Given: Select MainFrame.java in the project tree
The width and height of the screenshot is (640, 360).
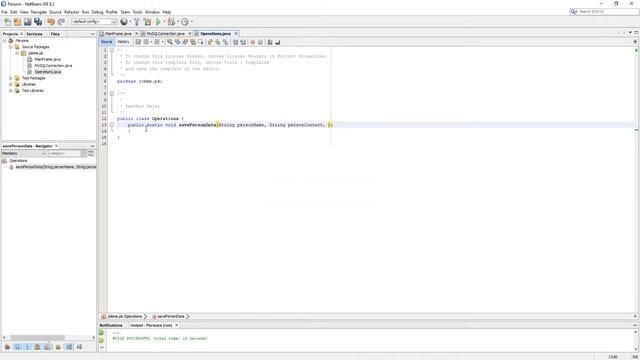Looking at the screenshot, I should point(47,59).
